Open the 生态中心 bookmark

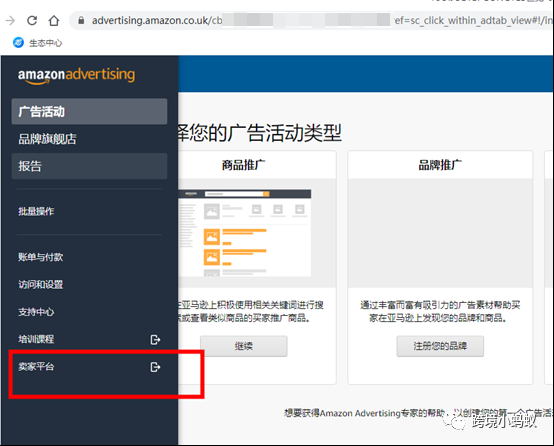click(x=37, y=43)
